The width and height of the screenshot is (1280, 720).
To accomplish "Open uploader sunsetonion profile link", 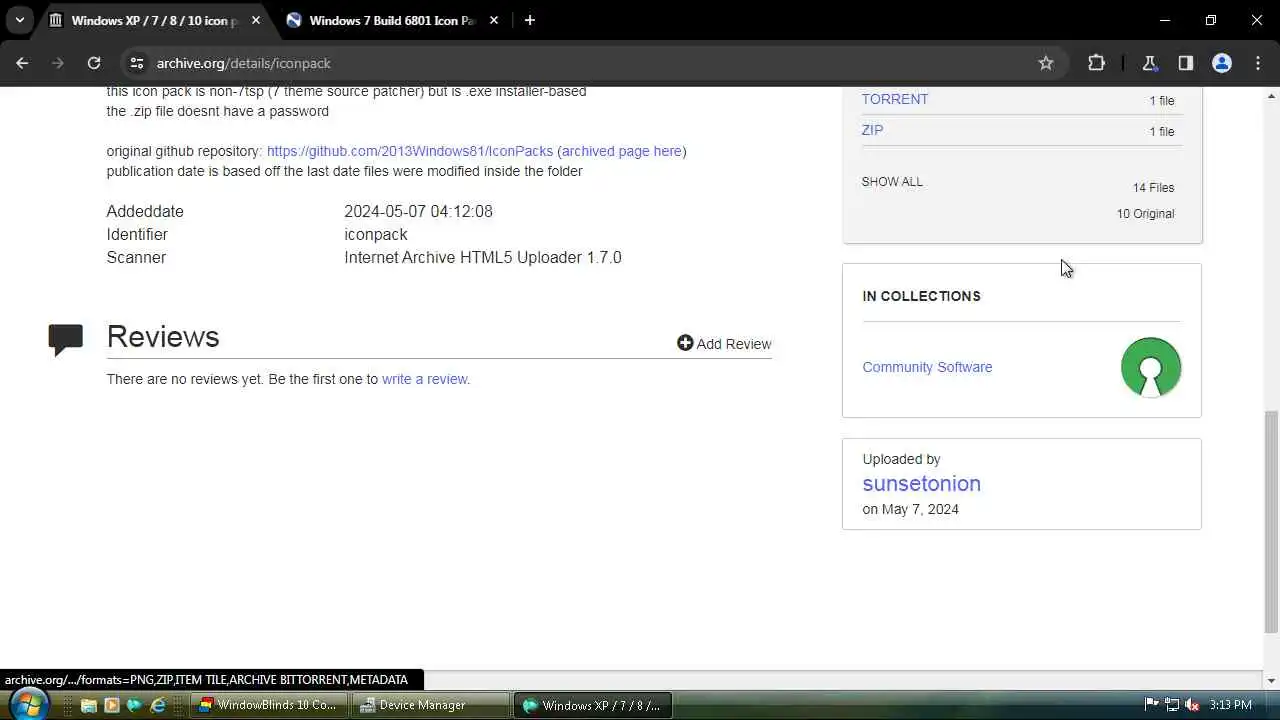I will [921, 483].
